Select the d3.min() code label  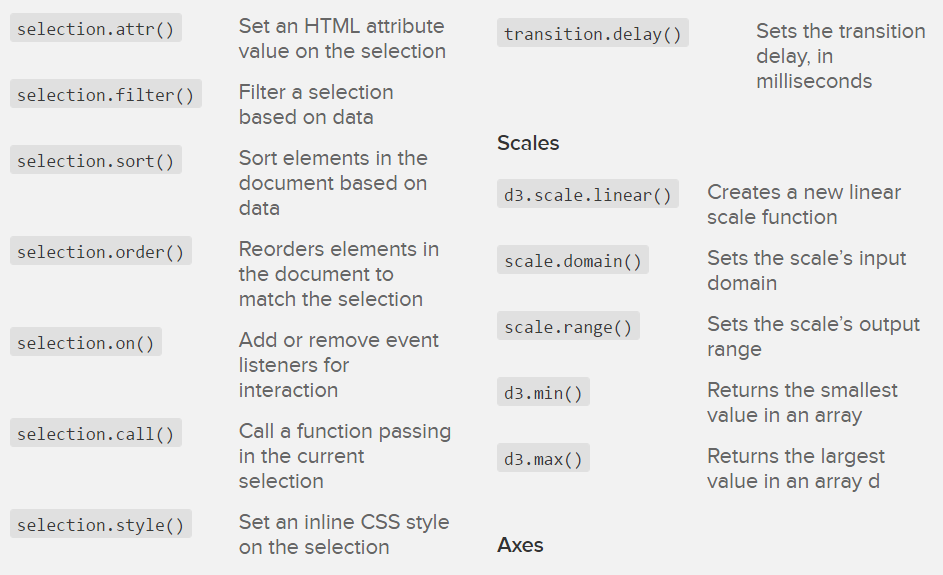543,393
